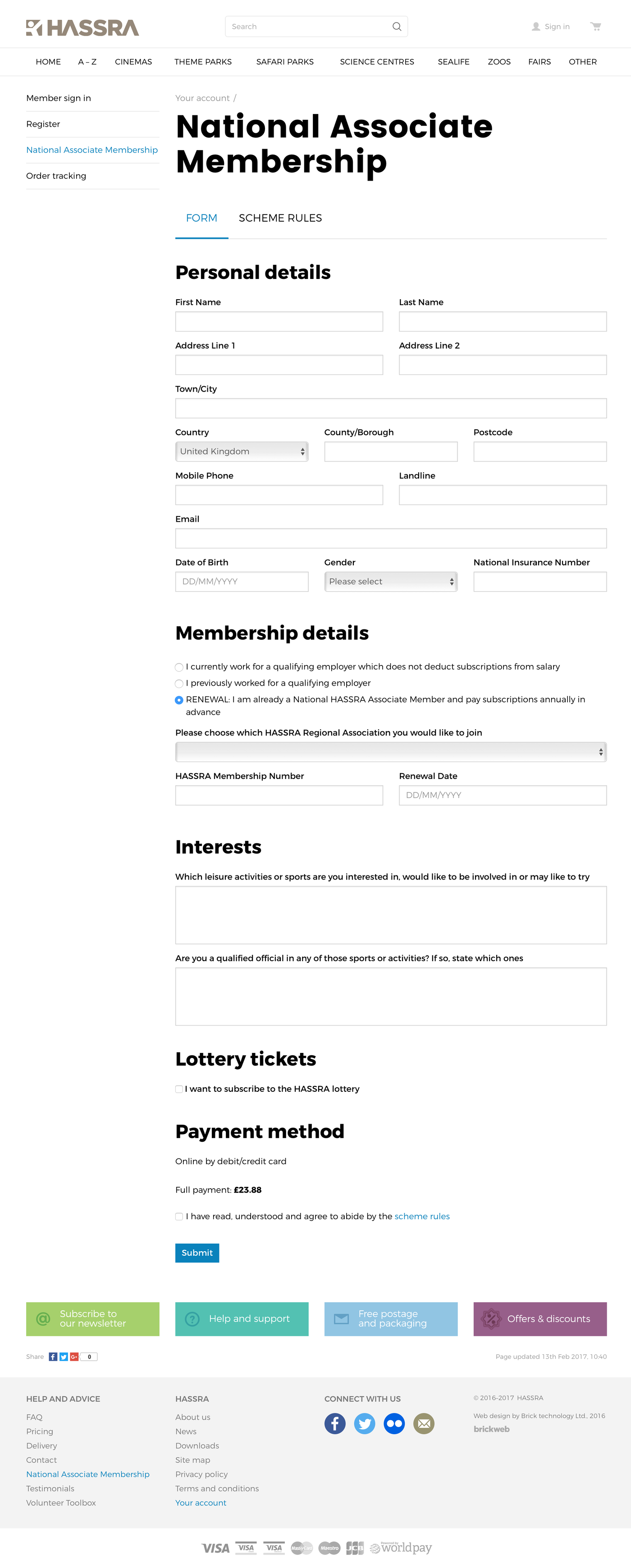The width and height of the screenshot is (631, 1568).
Task: Click the purple Offers & discounts banner
Action: coord(540,1318)
